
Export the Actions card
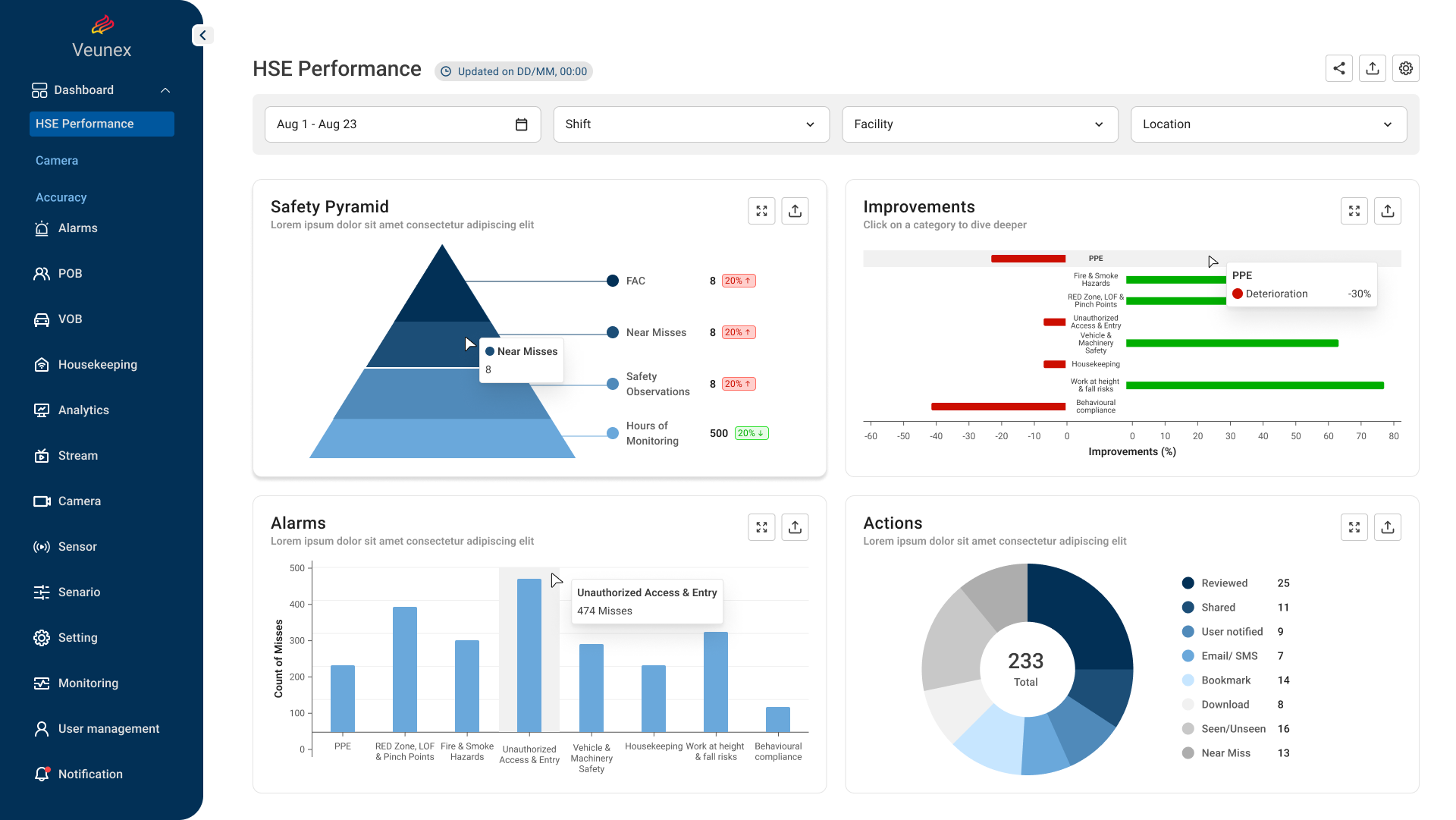coord(1388,527)
